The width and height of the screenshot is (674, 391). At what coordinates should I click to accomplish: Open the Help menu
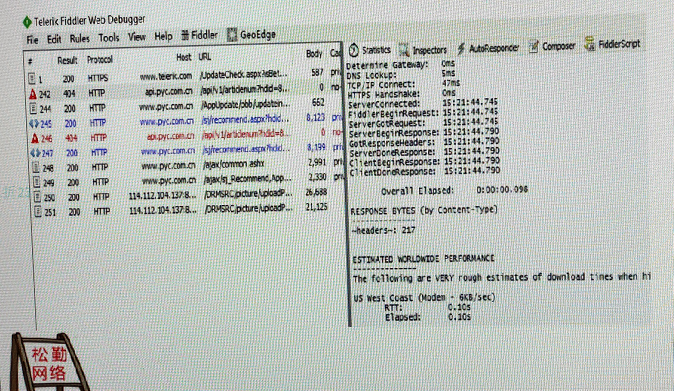click(x=163, y=37)
